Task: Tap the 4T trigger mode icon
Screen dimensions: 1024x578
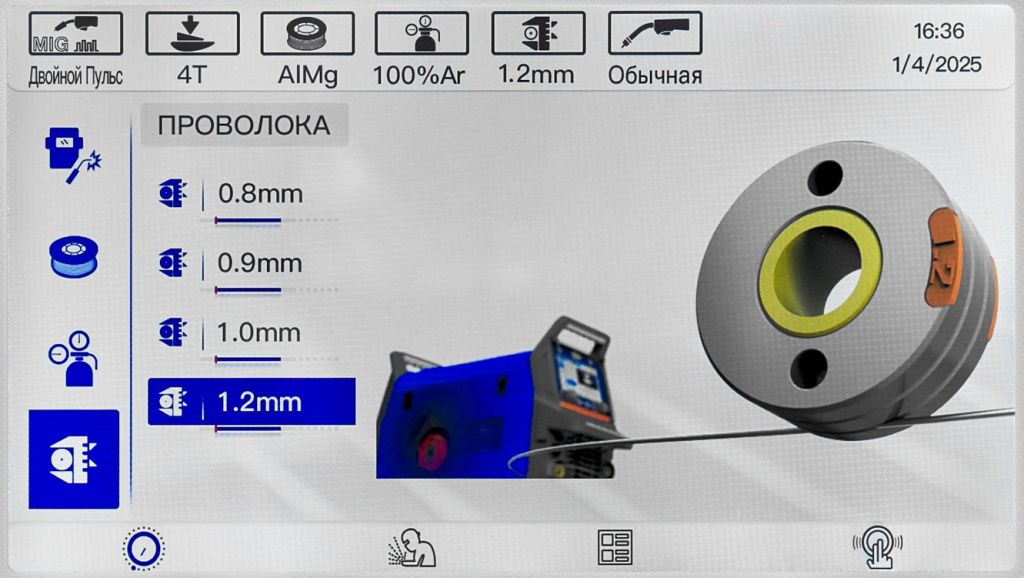Action: point(192,33)
